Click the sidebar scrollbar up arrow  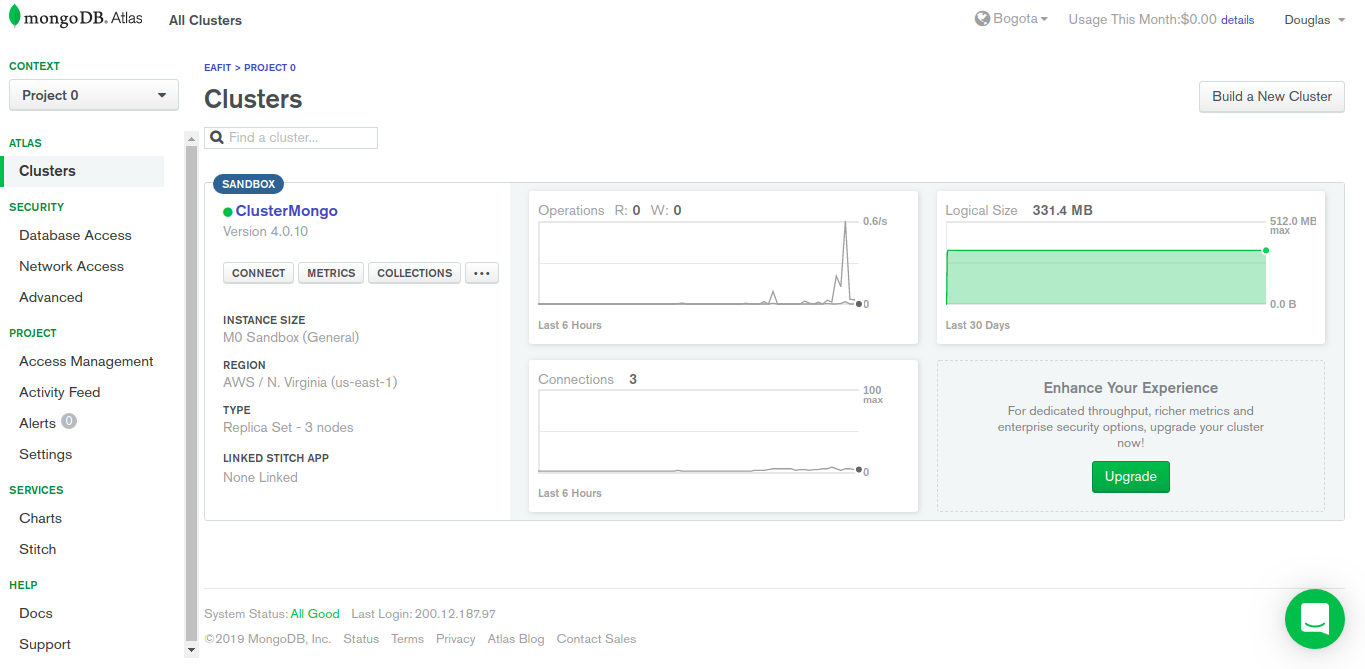pyautogui.click(x=191, y=137)
